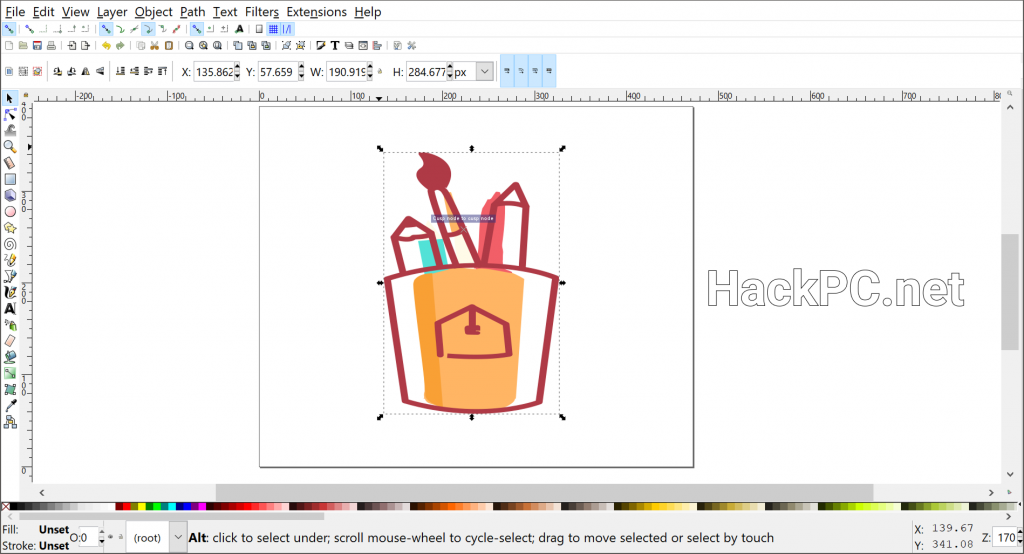Select the Ellipse circle tool

(x=10, y=212)
